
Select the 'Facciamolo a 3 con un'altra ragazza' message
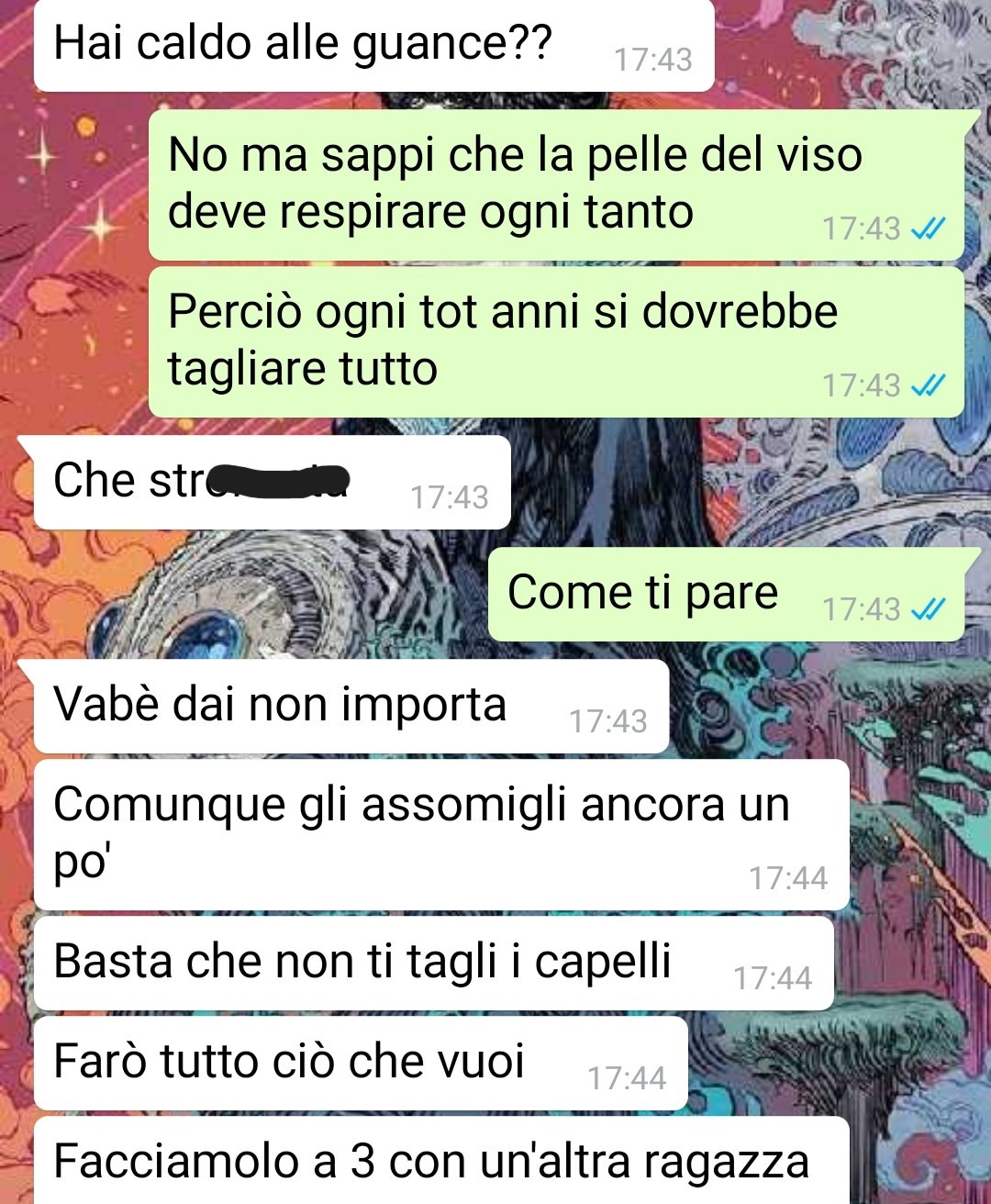point(441,1161)
